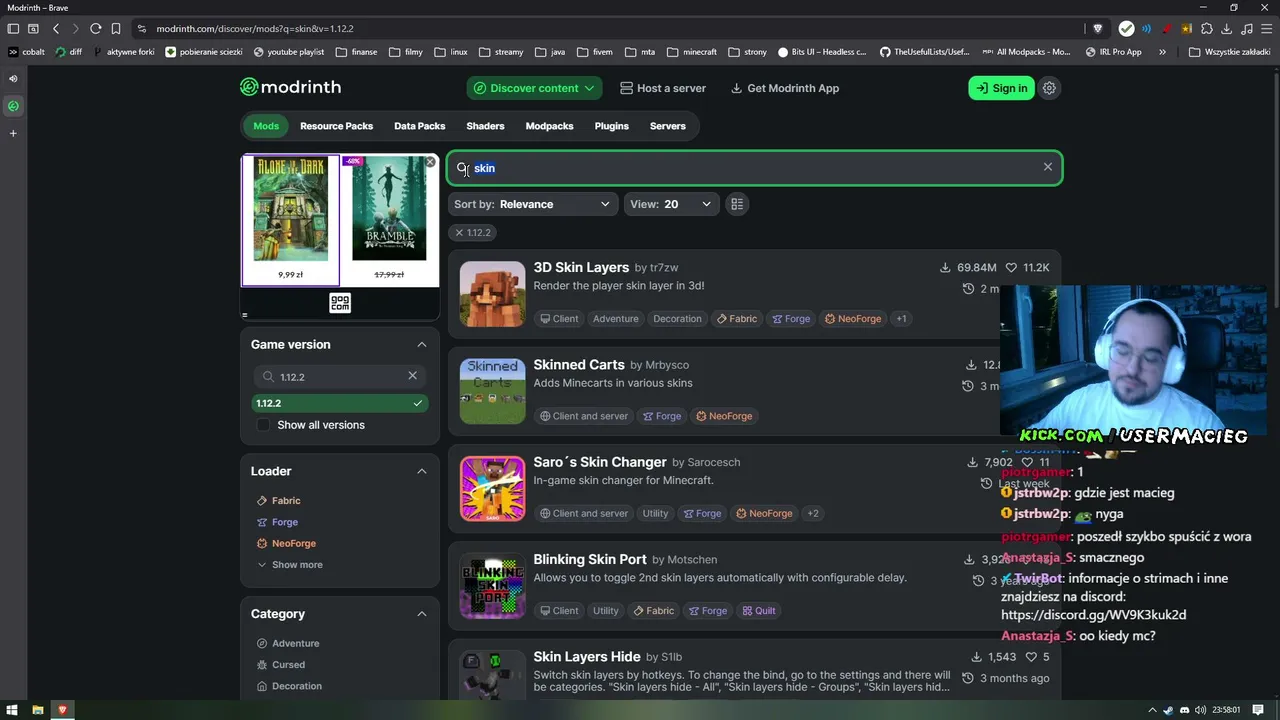Open author Mrbysco's profile link

tap(667, 365)
